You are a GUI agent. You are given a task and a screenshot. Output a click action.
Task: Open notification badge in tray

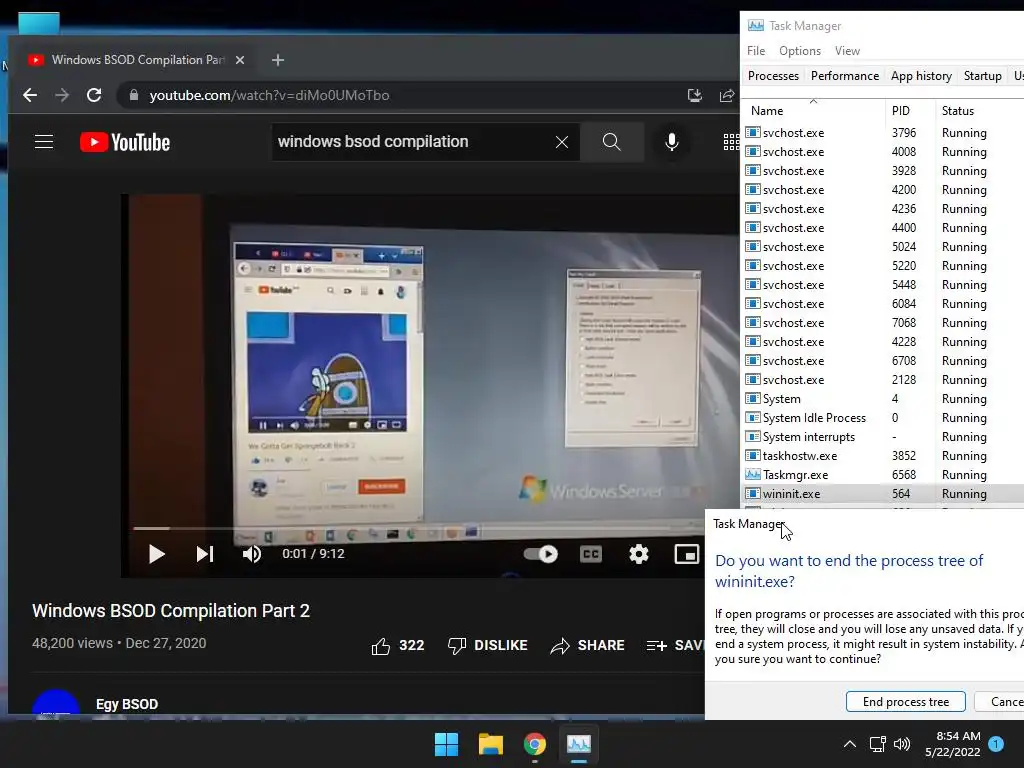tap(996, 744)
